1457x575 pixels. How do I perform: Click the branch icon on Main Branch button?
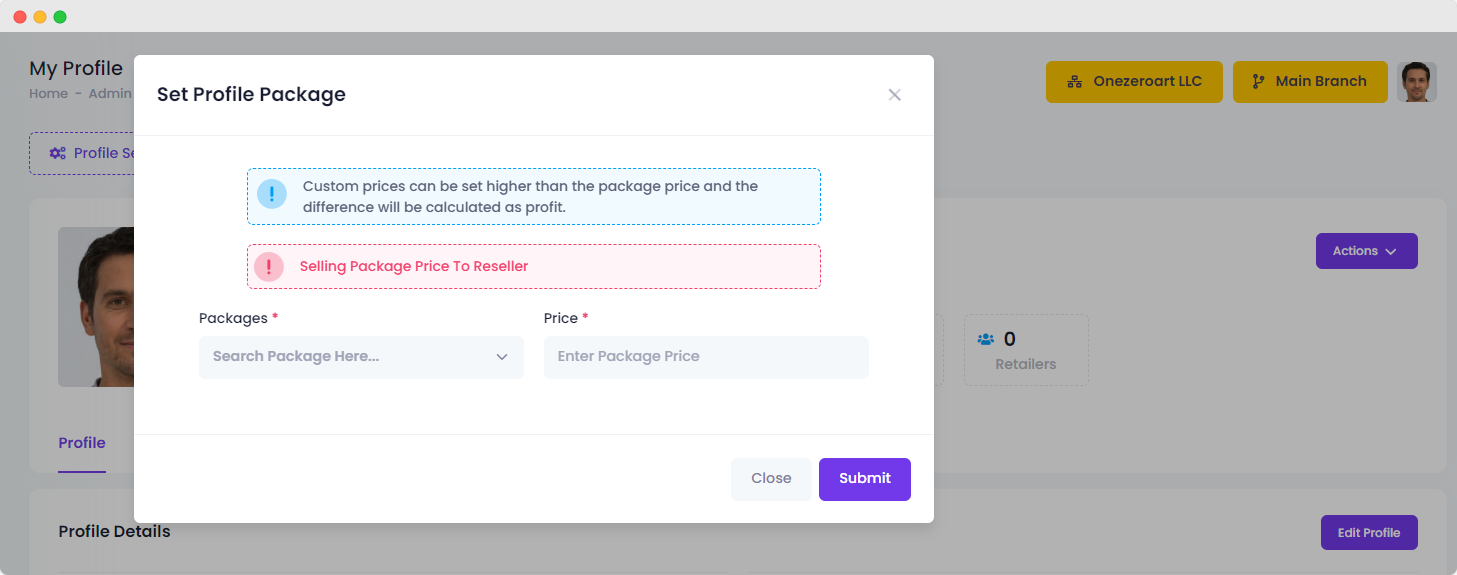click(x=1257, y=82)
